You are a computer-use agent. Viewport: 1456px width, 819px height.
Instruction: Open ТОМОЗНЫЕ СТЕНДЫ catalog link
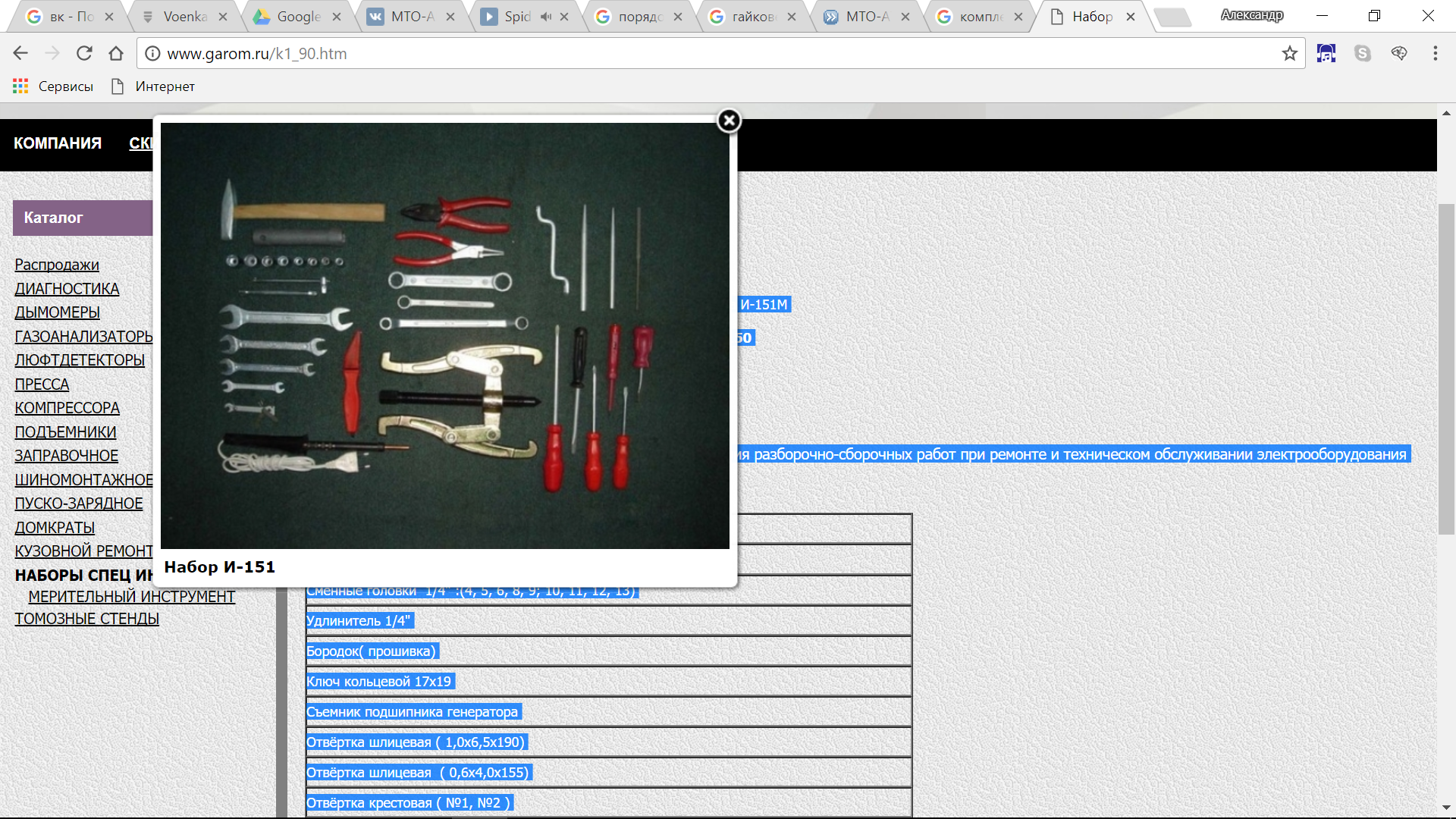pyautogui.click(x=86, y=619)
